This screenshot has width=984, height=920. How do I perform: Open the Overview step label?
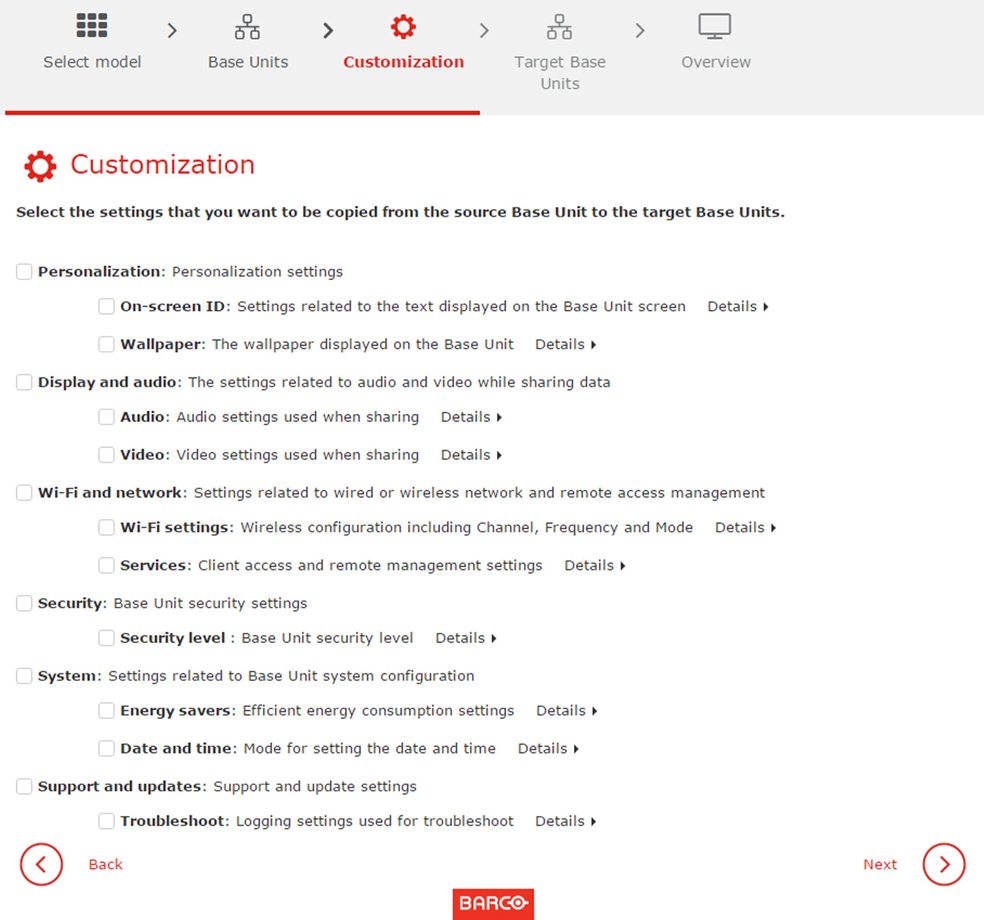click(716, 62)
